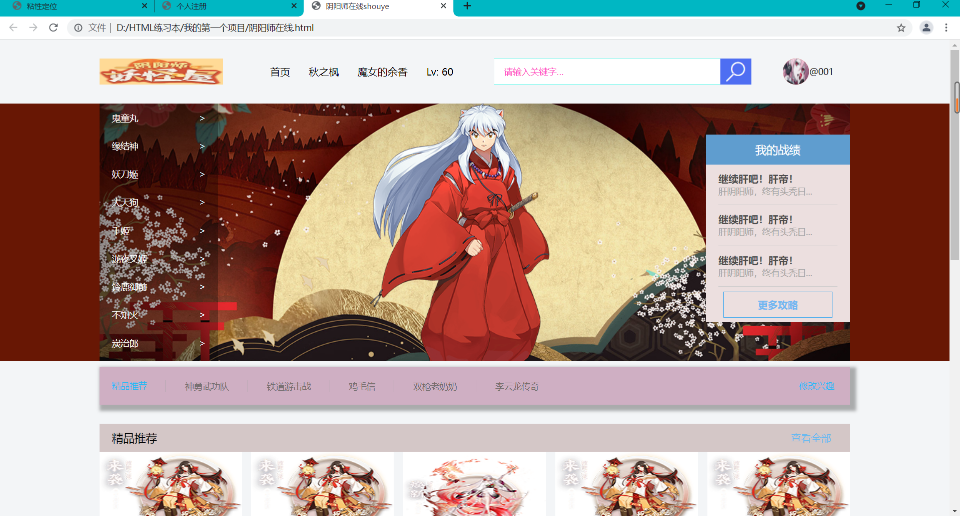Click the magnifier search button
Screen dimensions: 960x516
(x=735, y=72)
